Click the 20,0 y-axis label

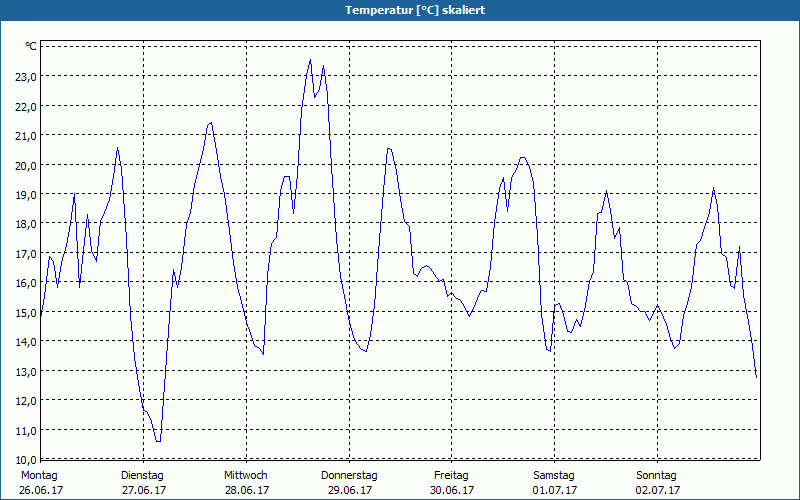[25, 165]
